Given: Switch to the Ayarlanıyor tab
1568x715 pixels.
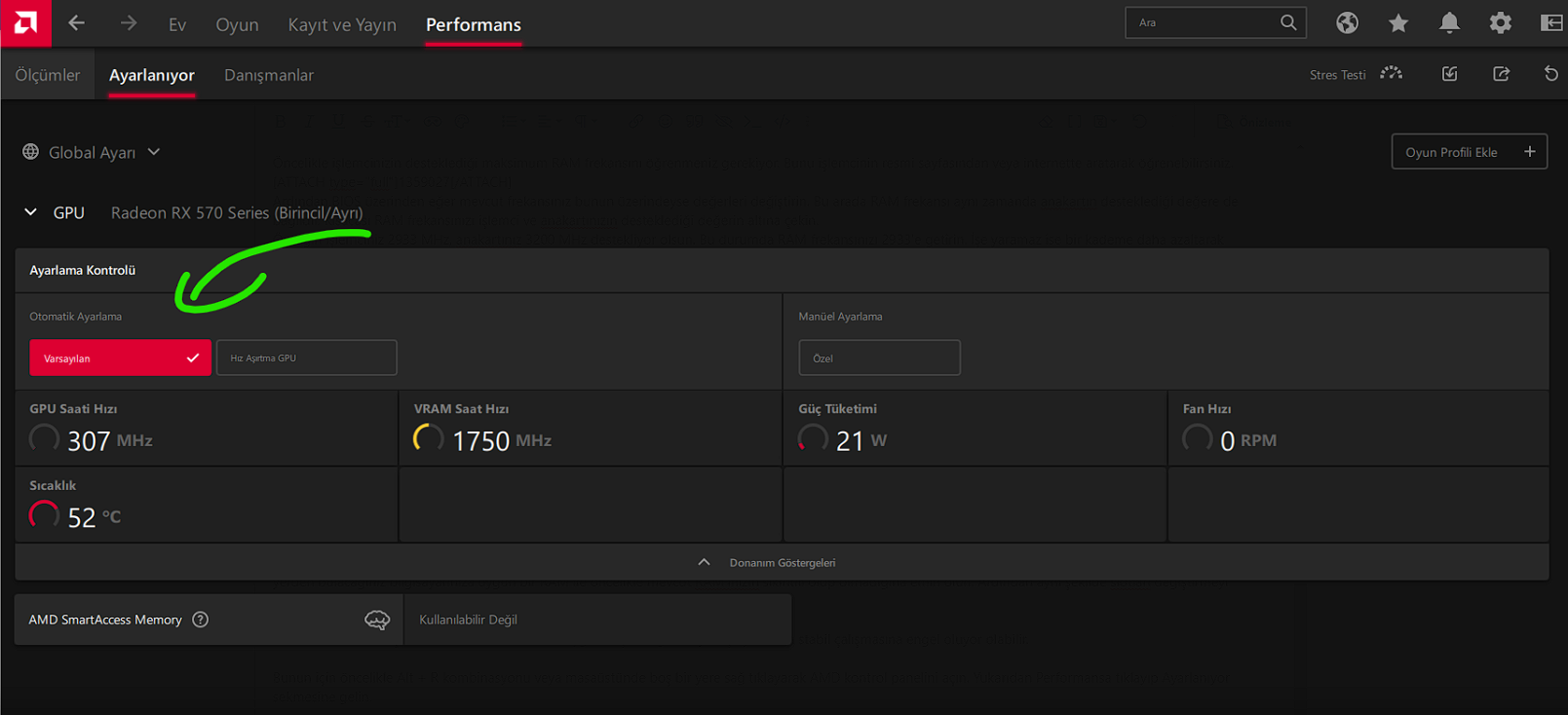Looking at the screenshot, I should [152, 75].
